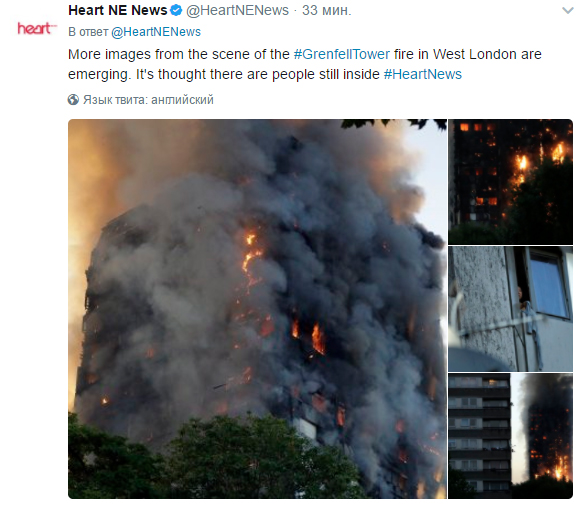Open the Heart NE News profile name

(118, 10)
